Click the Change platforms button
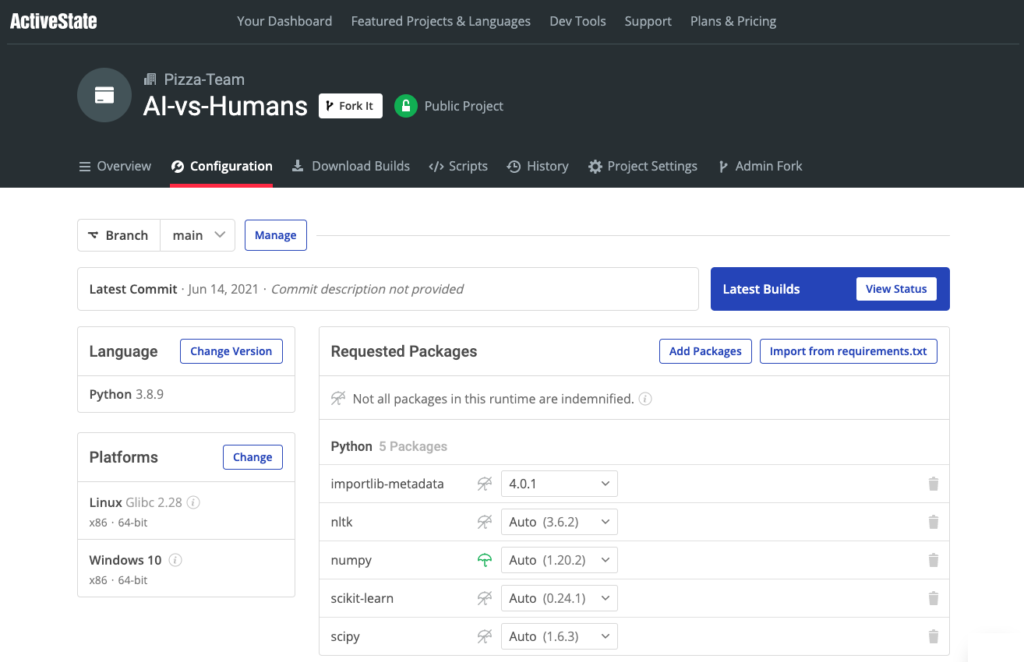Screen dimensions: 1024x662 click(253, 457)
